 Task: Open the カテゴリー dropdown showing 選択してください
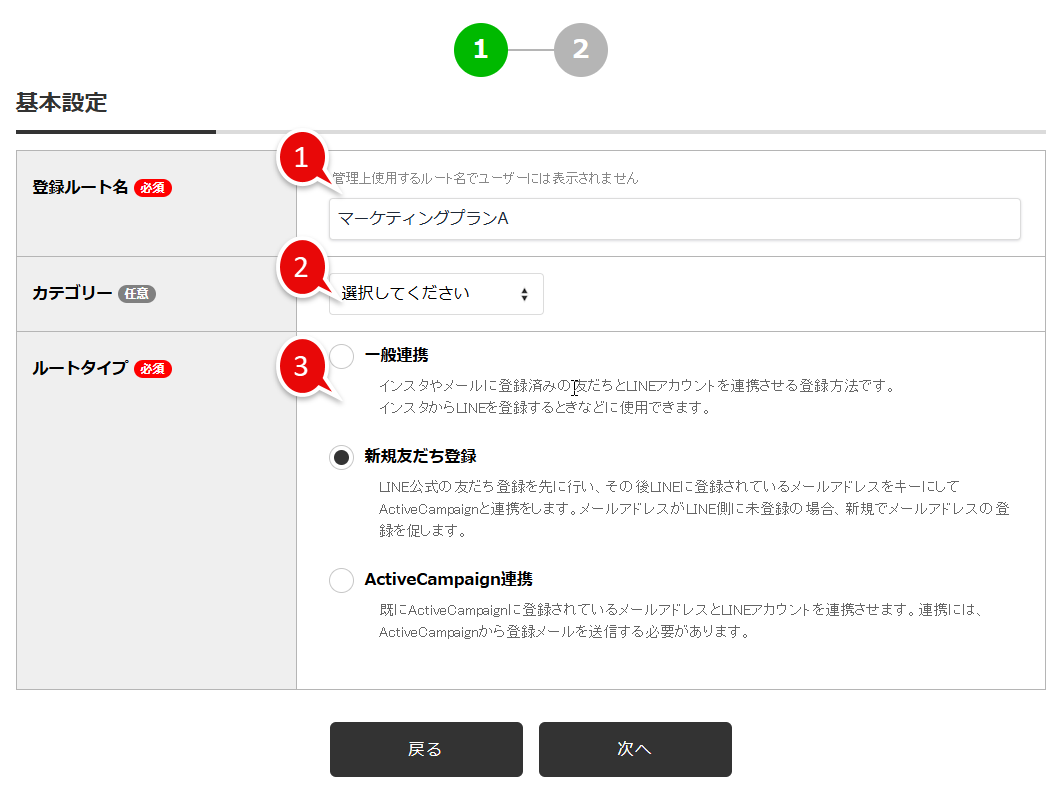coord(436,293)
